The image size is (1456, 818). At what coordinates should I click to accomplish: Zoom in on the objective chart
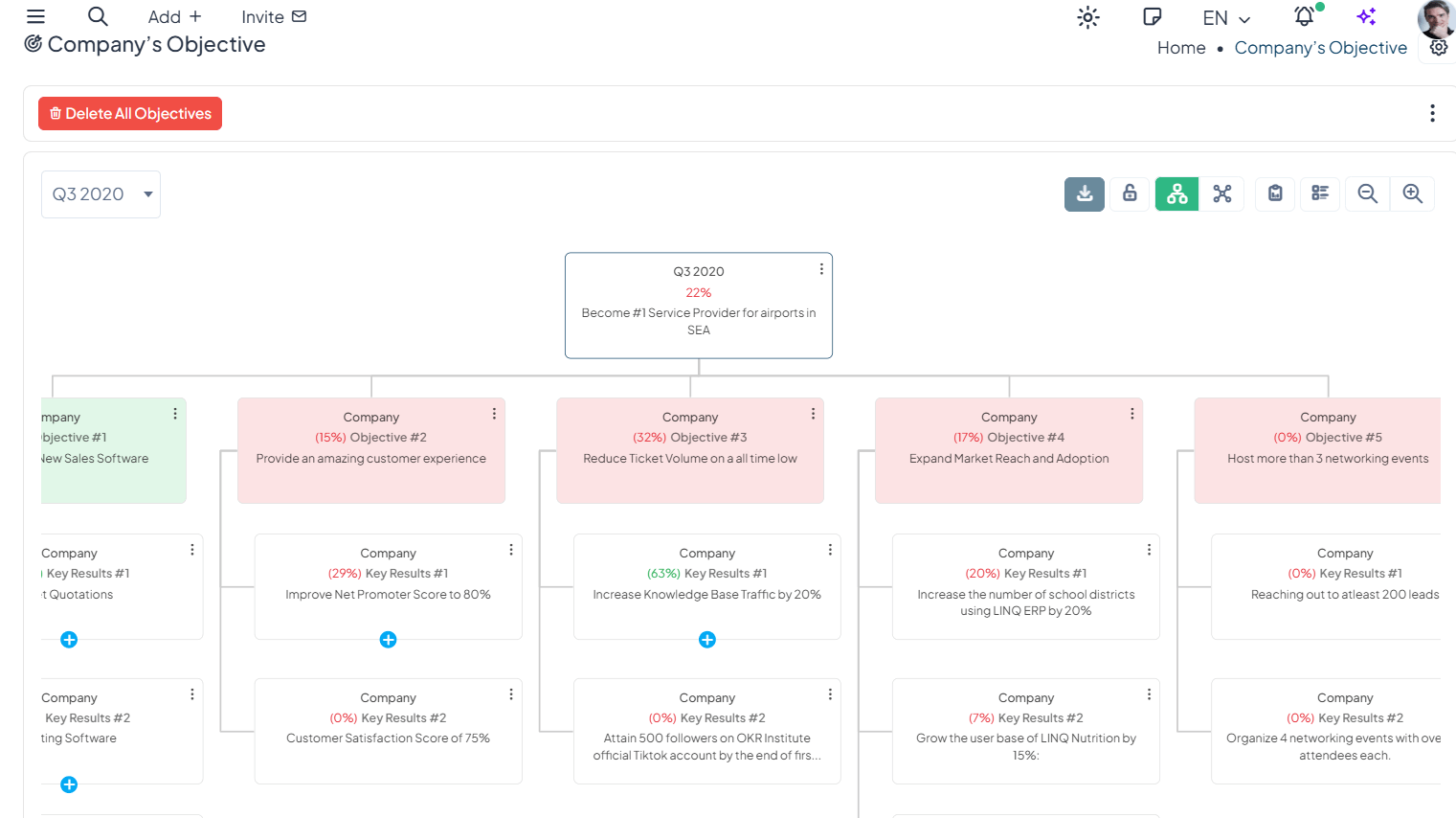pyautogui.click(x=1412, y=194)
